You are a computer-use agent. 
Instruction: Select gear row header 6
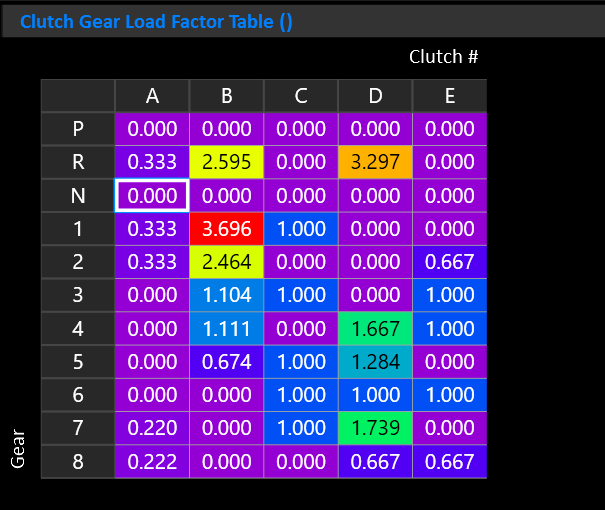coord(78,395)
